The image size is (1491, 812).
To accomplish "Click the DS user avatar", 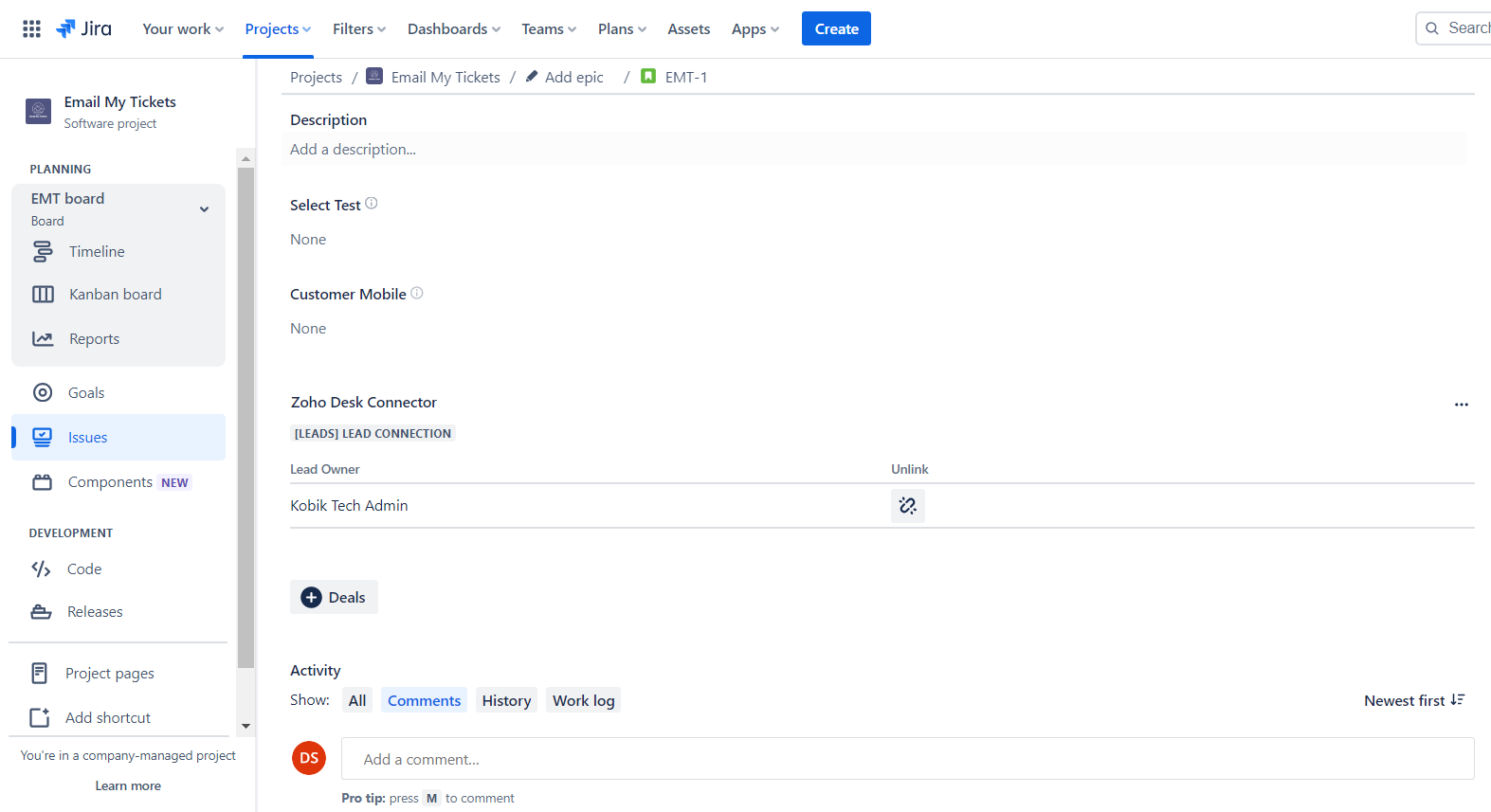I will tap(309, 758).
